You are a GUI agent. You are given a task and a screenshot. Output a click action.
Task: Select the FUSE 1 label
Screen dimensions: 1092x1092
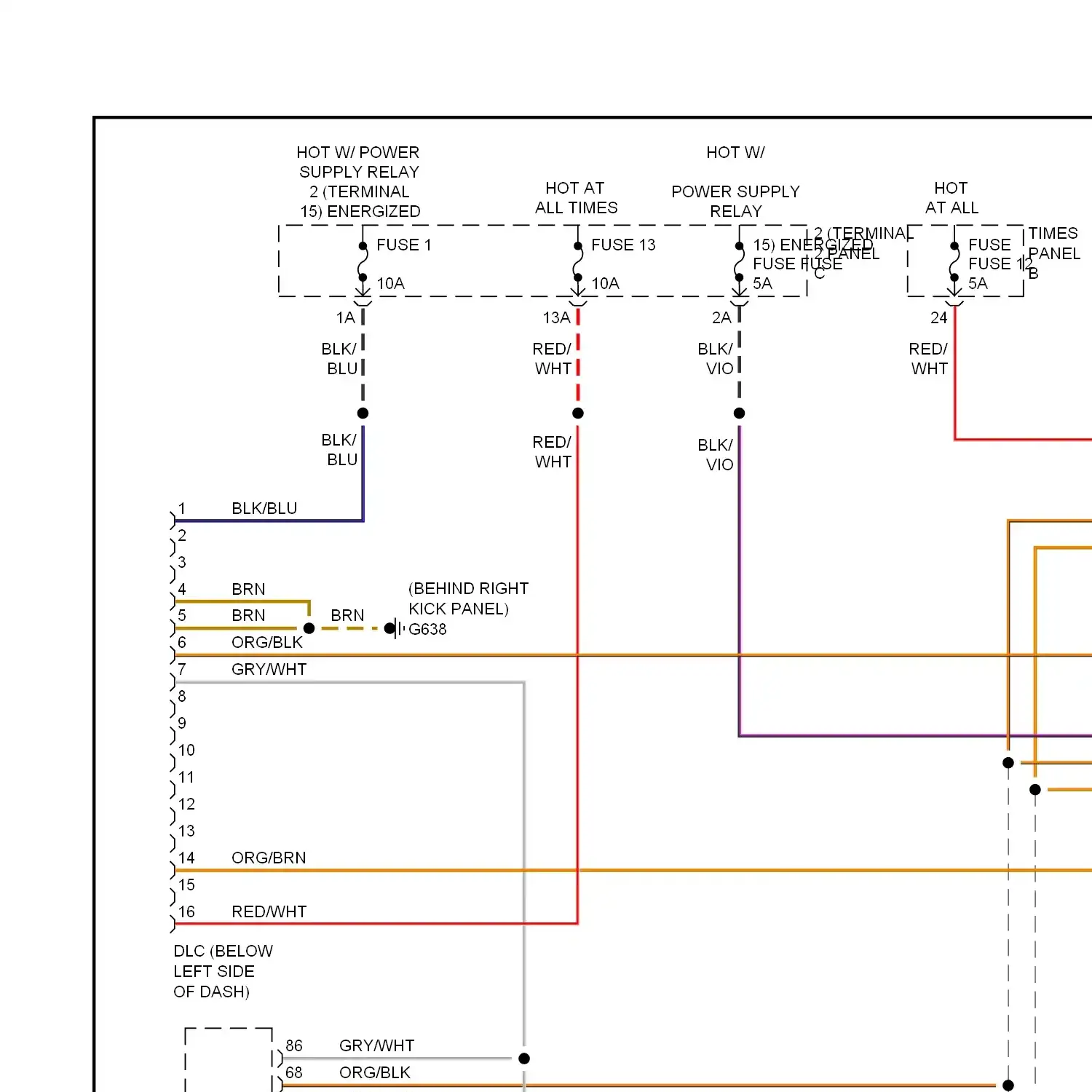pyautogui.click(x=404, y=245)
